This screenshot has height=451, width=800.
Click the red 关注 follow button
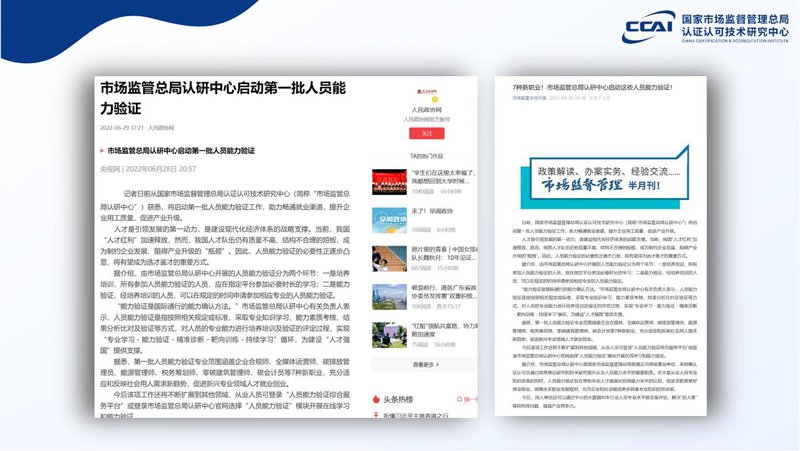(427, 133)
